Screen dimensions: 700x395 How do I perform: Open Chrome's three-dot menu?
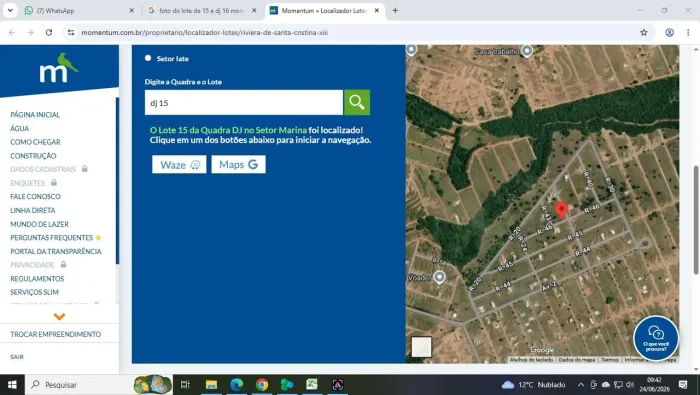coord(688,32)
